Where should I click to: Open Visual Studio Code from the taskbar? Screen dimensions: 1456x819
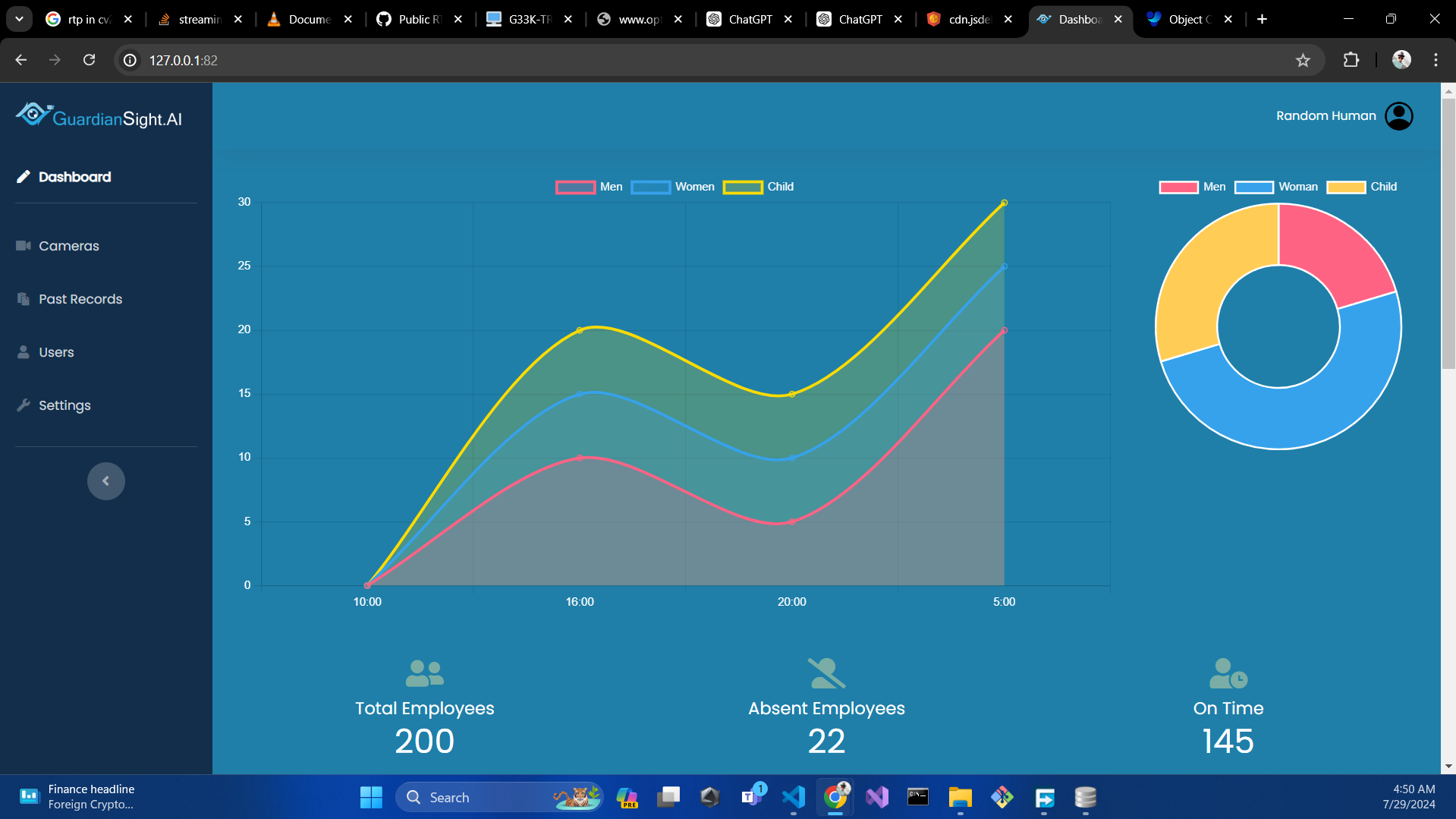pos(793,797)
